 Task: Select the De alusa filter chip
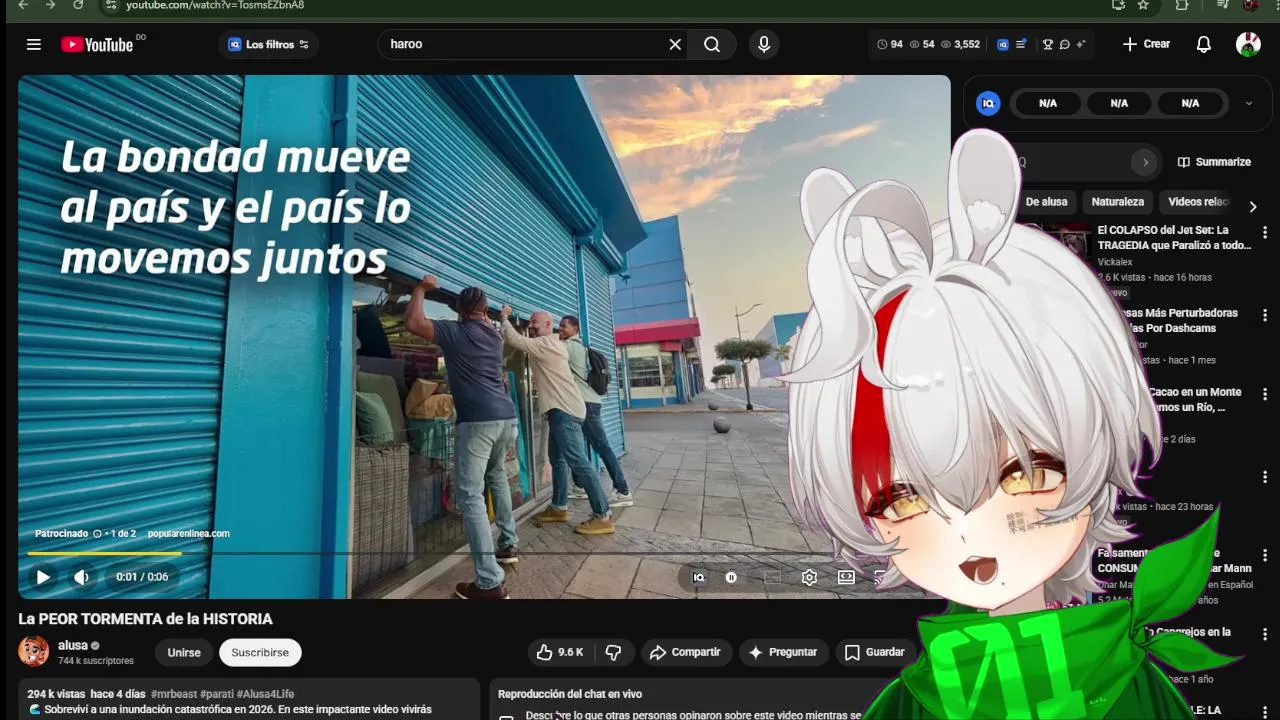(x=1046, y=202)
